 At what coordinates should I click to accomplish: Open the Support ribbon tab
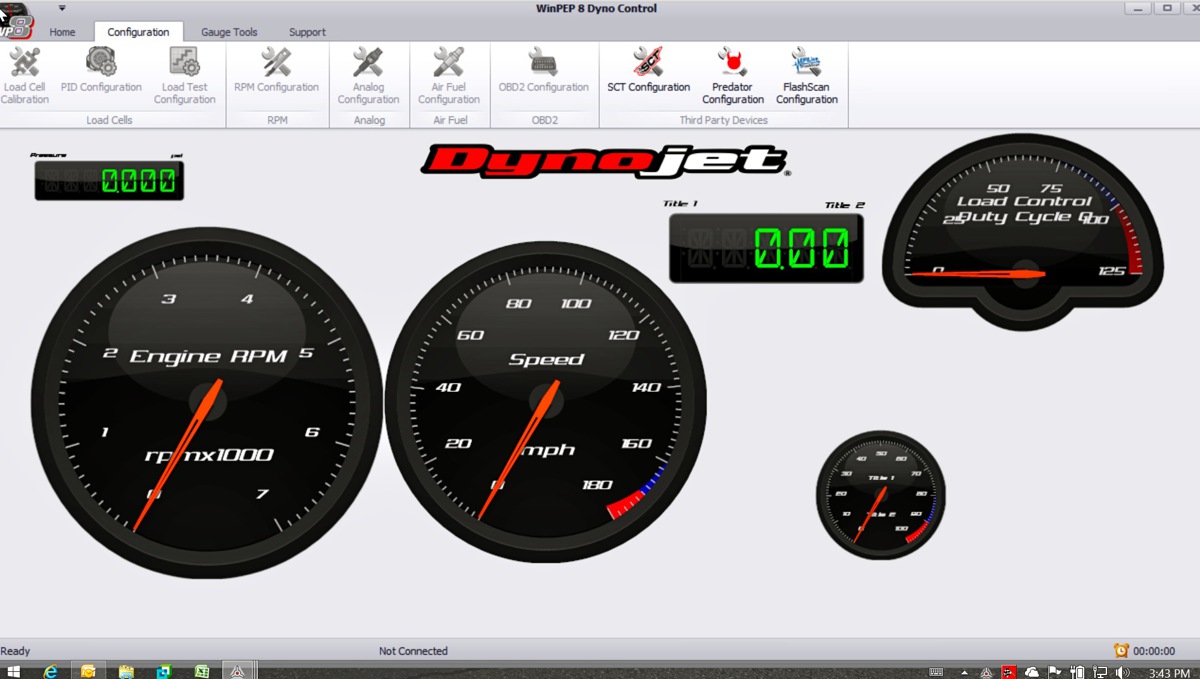click(307, 32)
